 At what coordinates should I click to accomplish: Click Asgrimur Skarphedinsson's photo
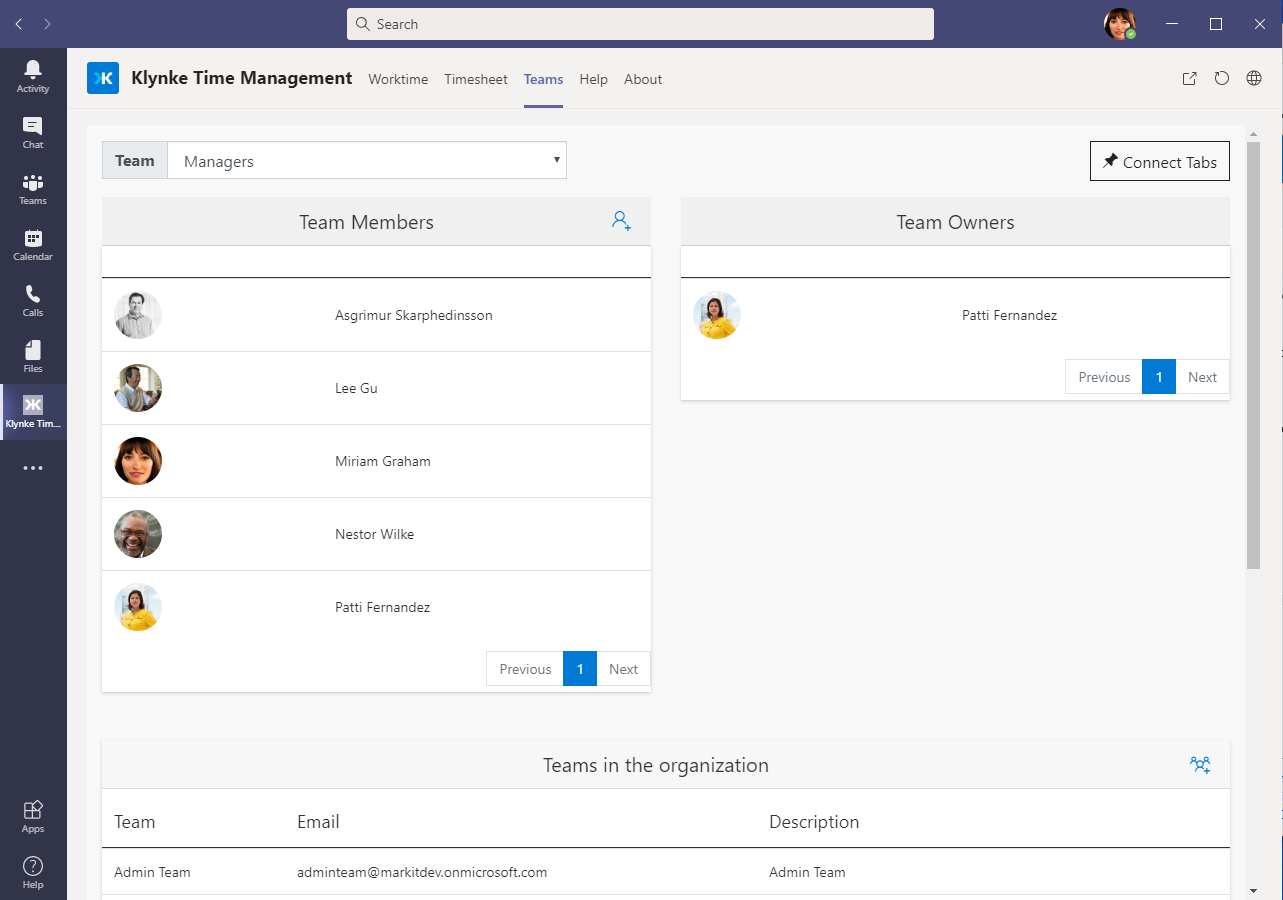pyautogui.click(x=138, y=315)
